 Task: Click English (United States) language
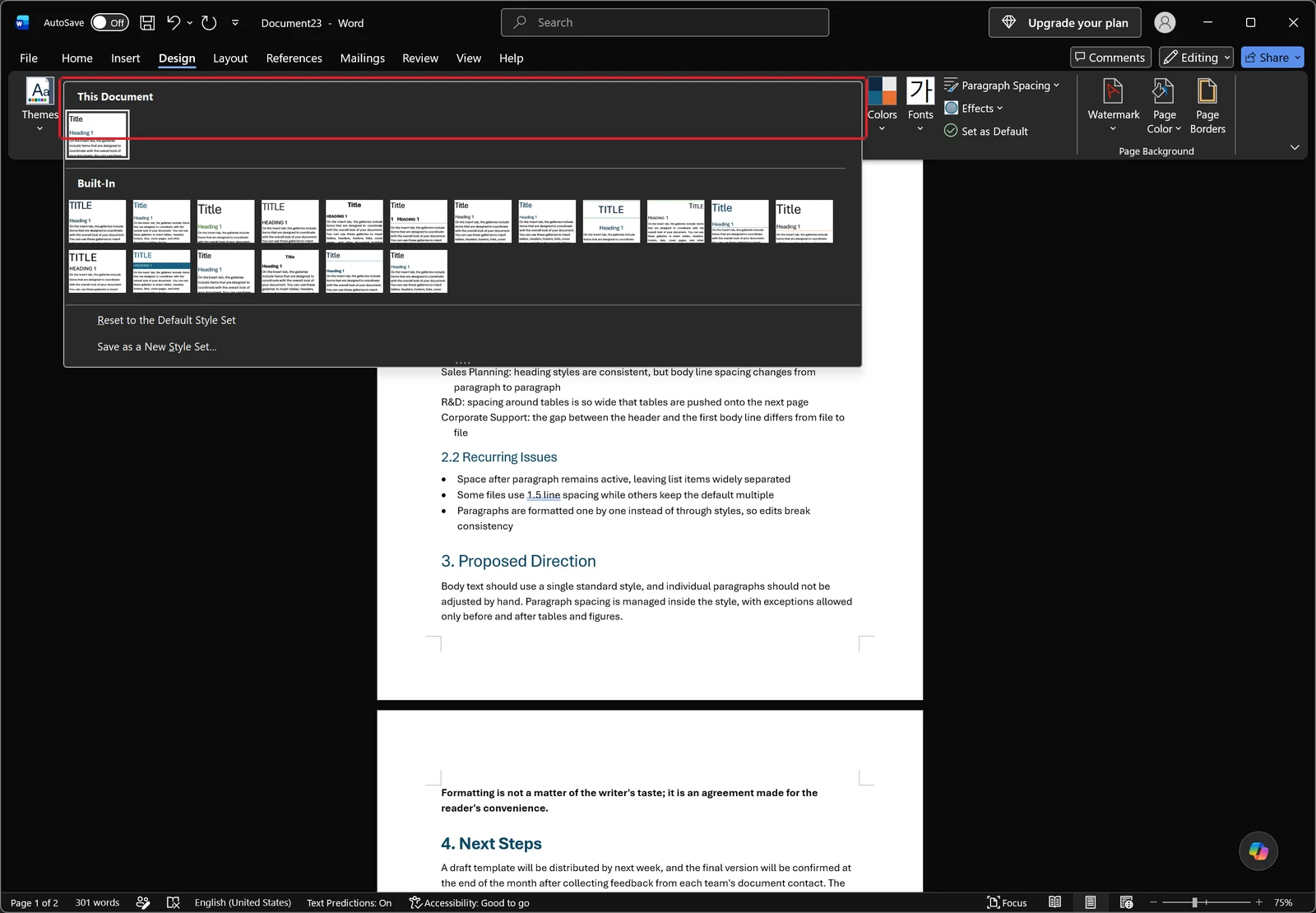coord(243,902)
